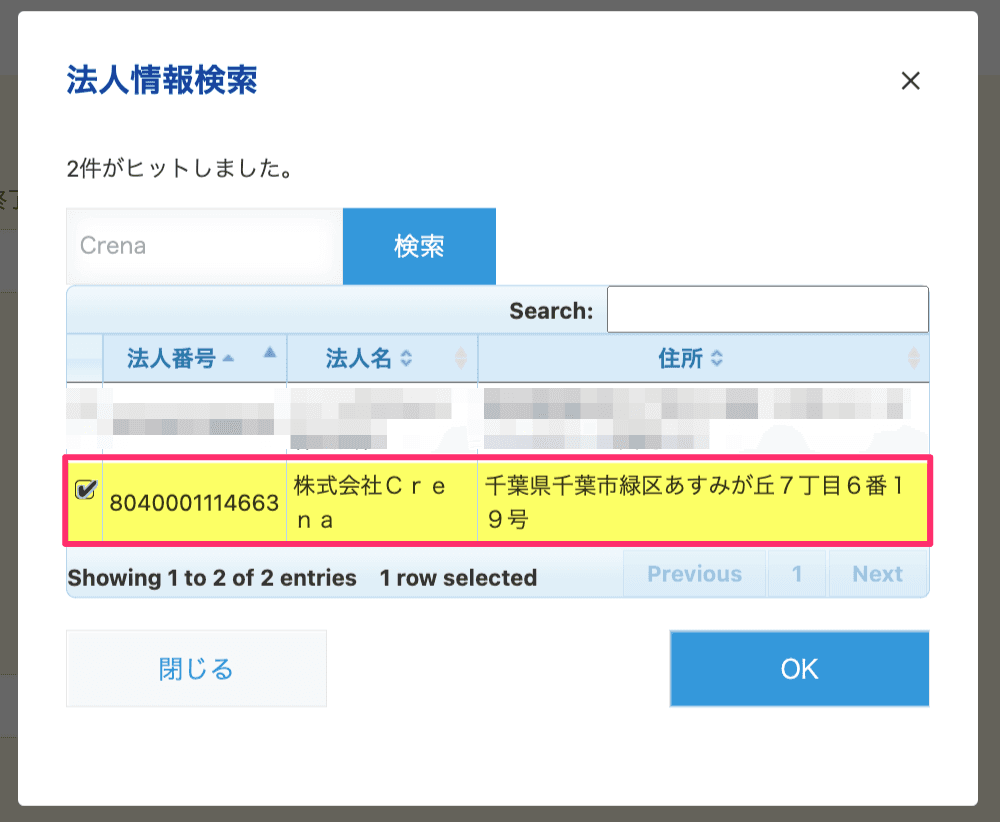Click the Crena search text field
Screen dimensions: 1000x822
click(x=205, y=246)
